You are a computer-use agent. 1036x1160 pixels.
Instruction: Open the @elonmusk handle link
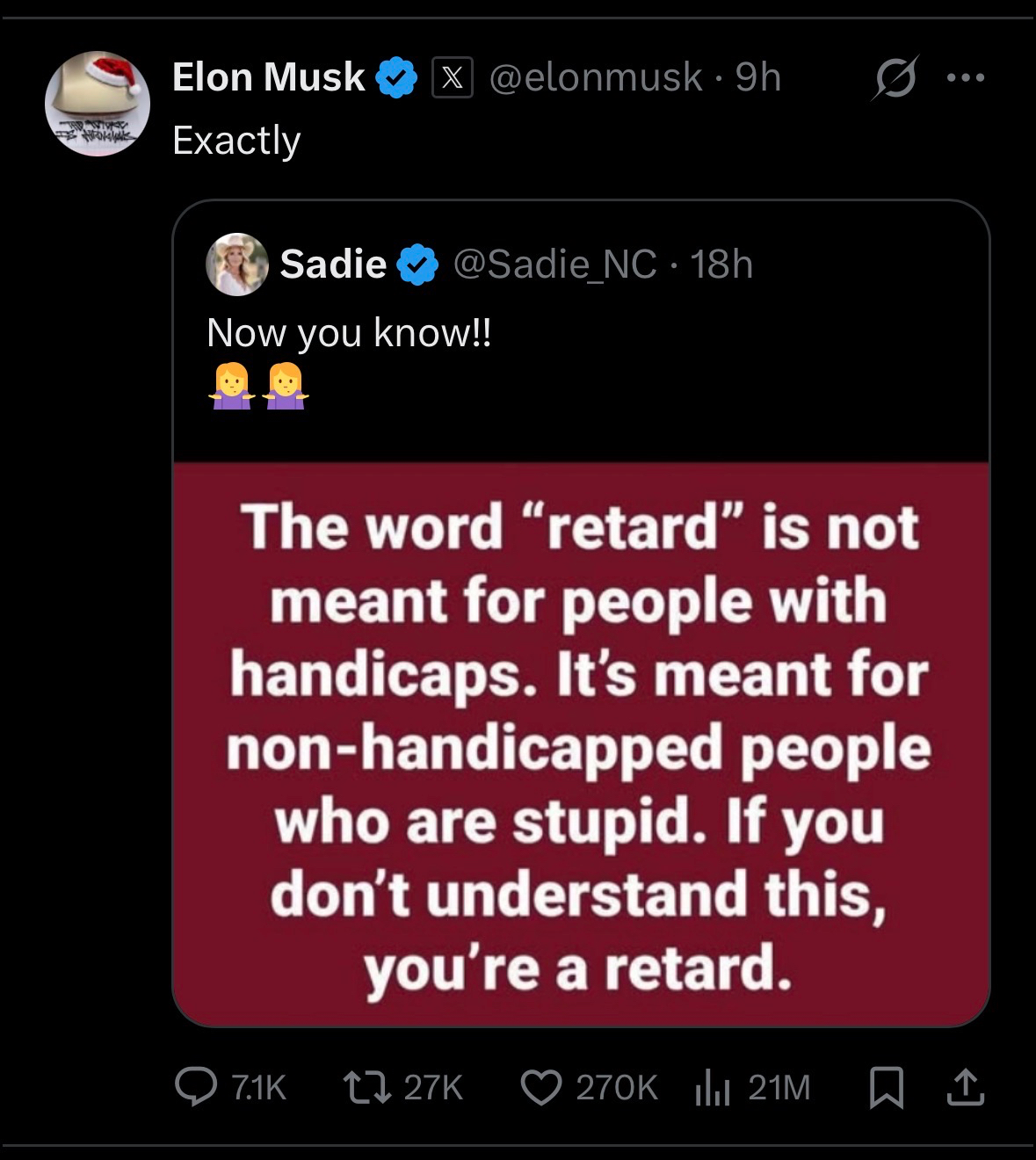coord(595,77)
